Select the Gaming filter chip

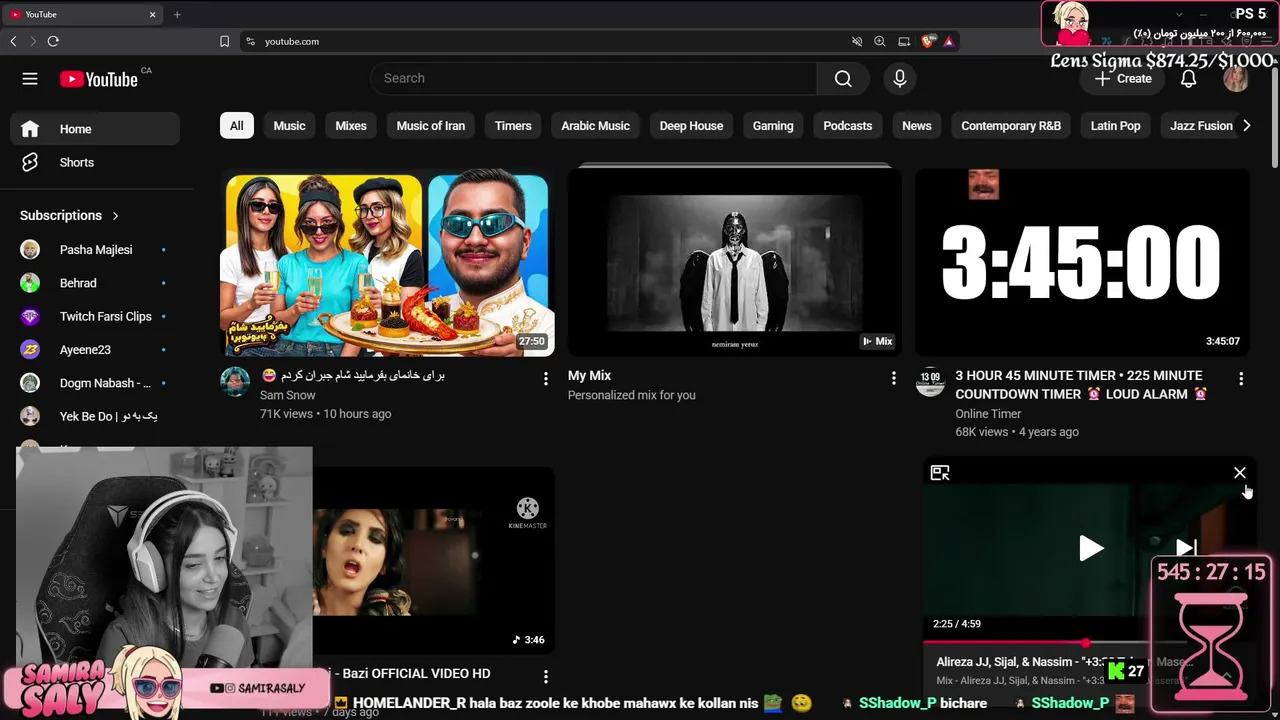pos(773,126)
